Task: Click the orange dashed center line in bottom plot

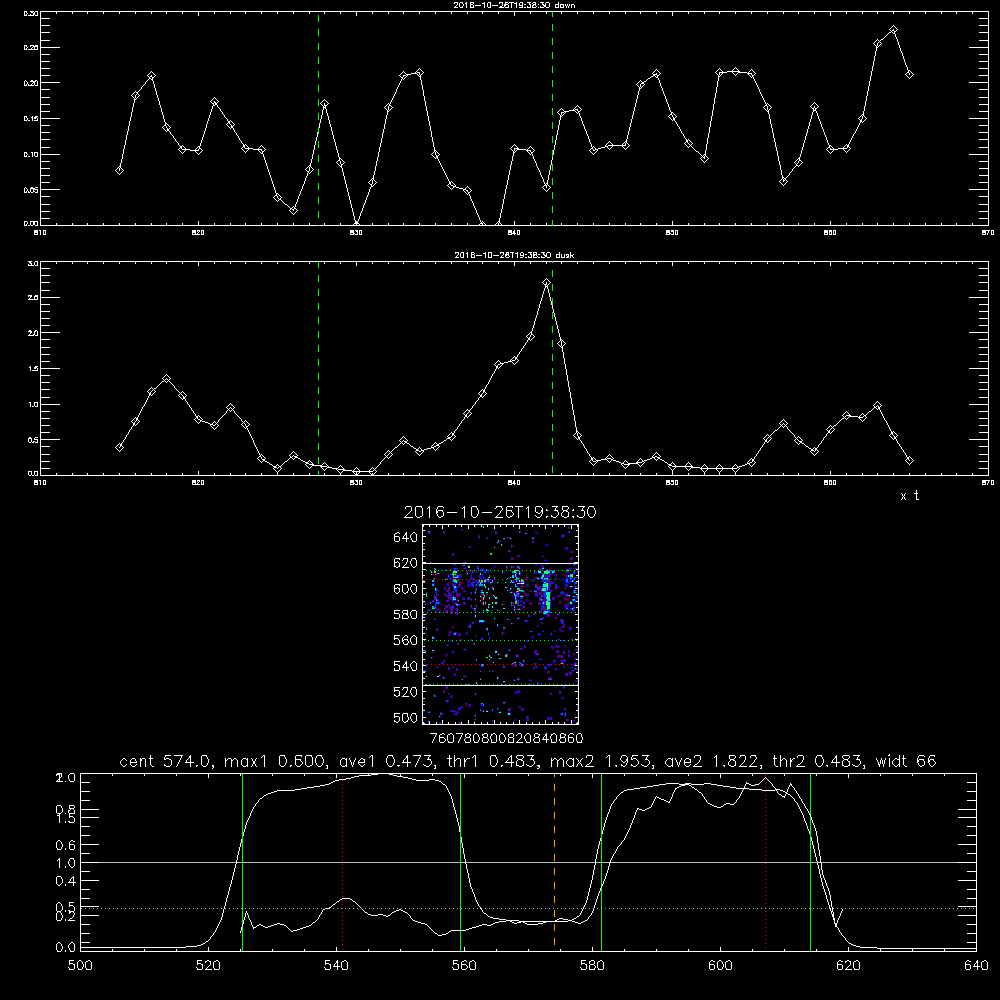Action: pyautogui.click(x=554, y=861)
